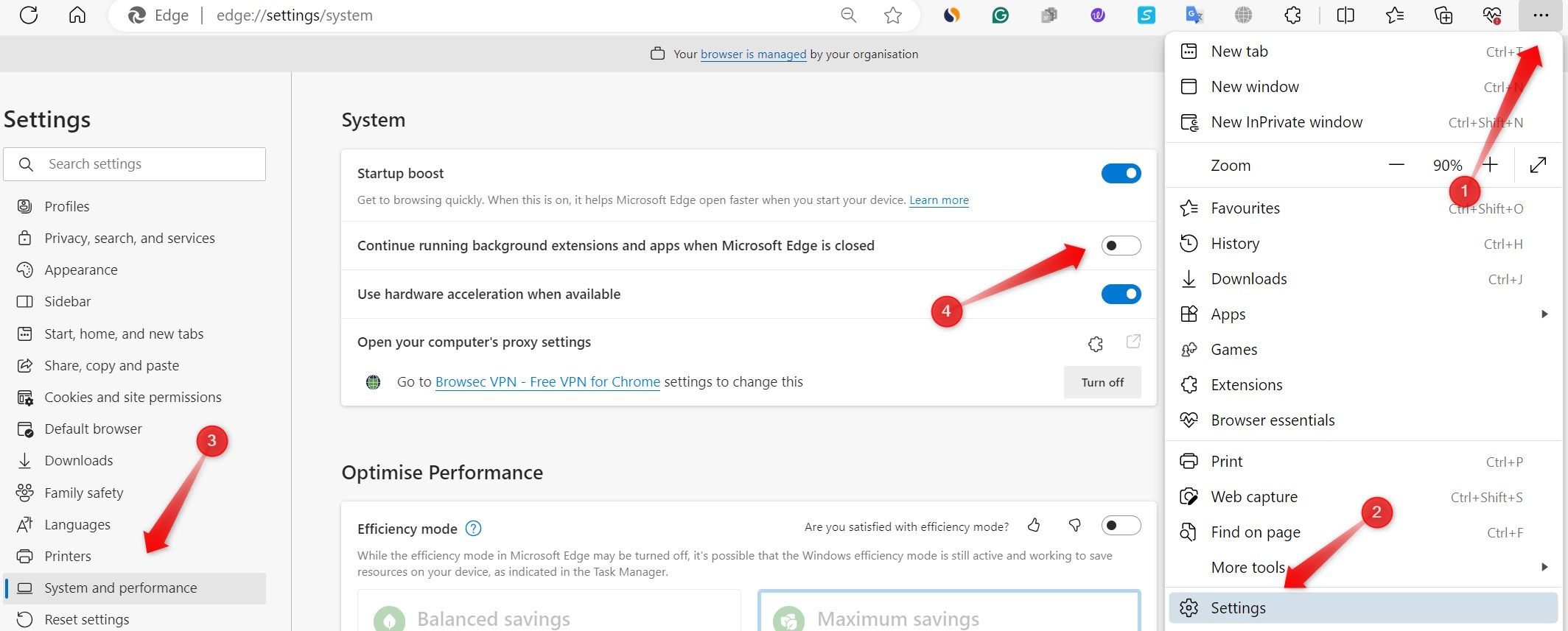
Task: Turn on Efficiency mode toggle
Action: pyautogui.click(x=1121, y=525)
